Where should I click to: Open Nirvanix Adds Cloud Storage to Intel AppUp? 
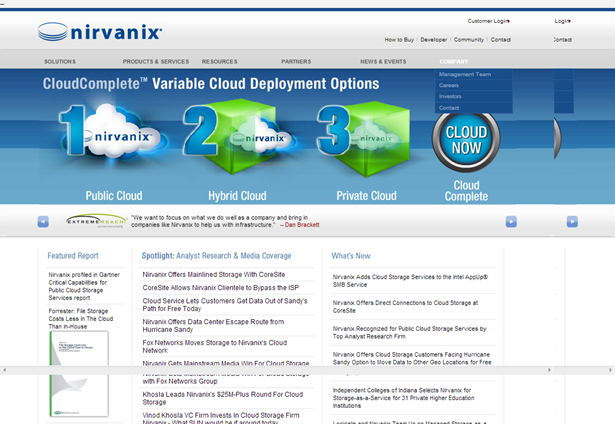410,281
